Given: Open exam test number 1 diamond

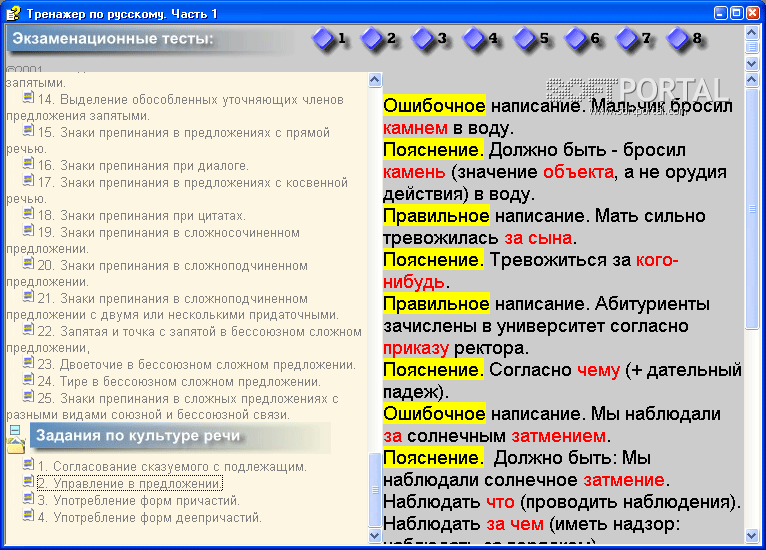Looking at the screenshot, I should point(323,39).
